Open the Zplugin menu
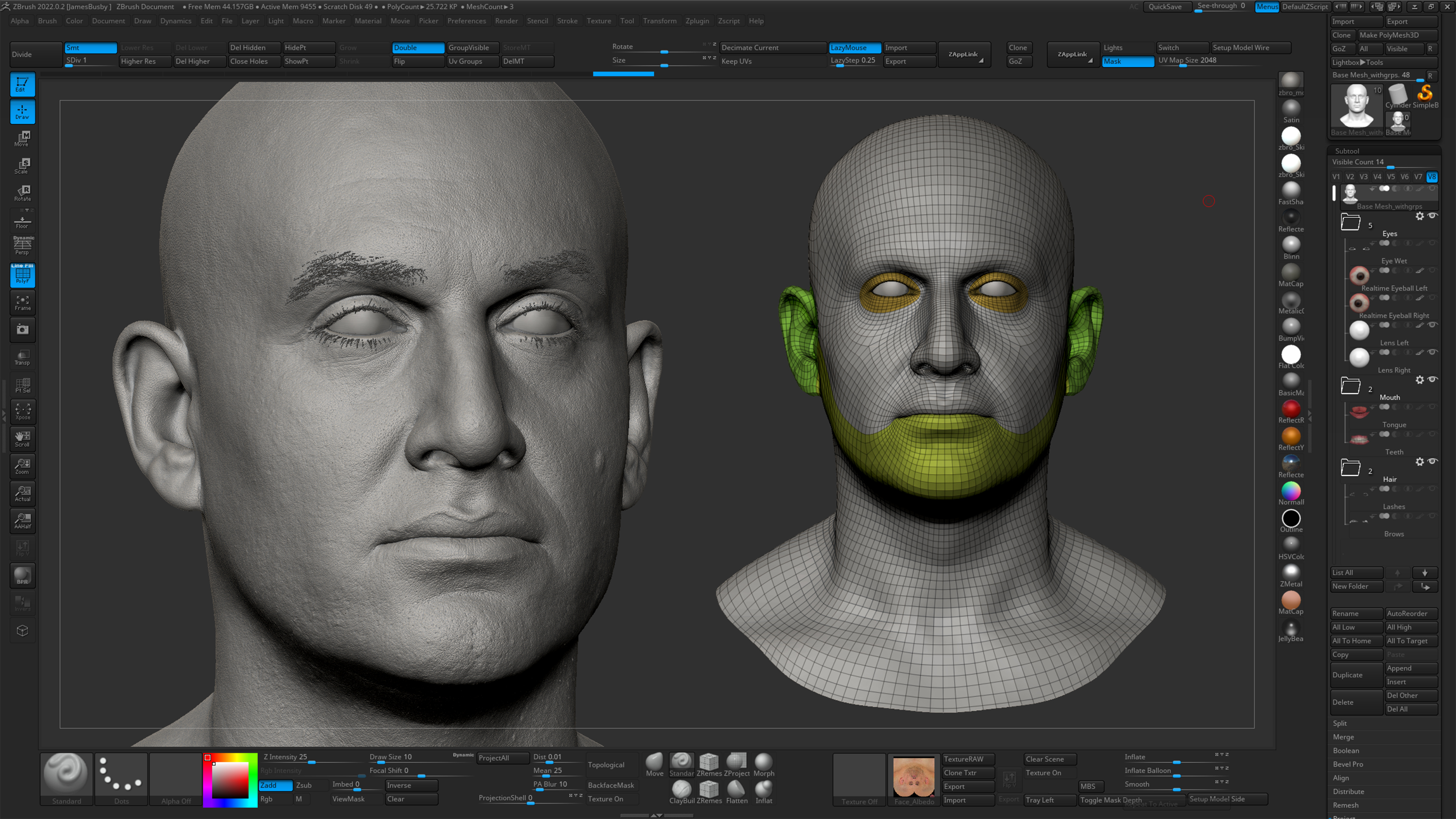This screenshot has height=819, width=1456. click(697, 21)
